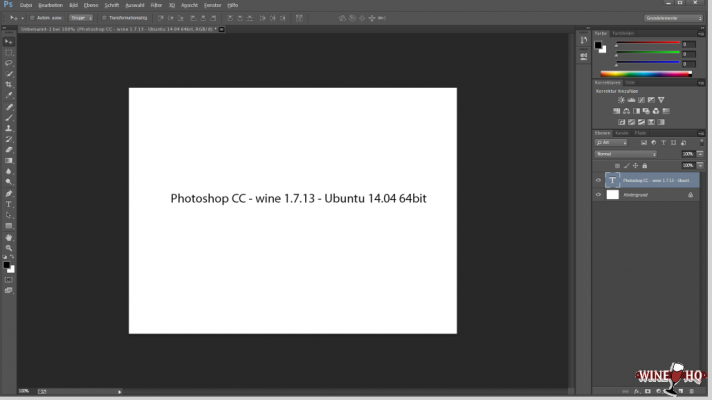
Task: Add a Color Balance adjustment
Action: tap(626, 111)
